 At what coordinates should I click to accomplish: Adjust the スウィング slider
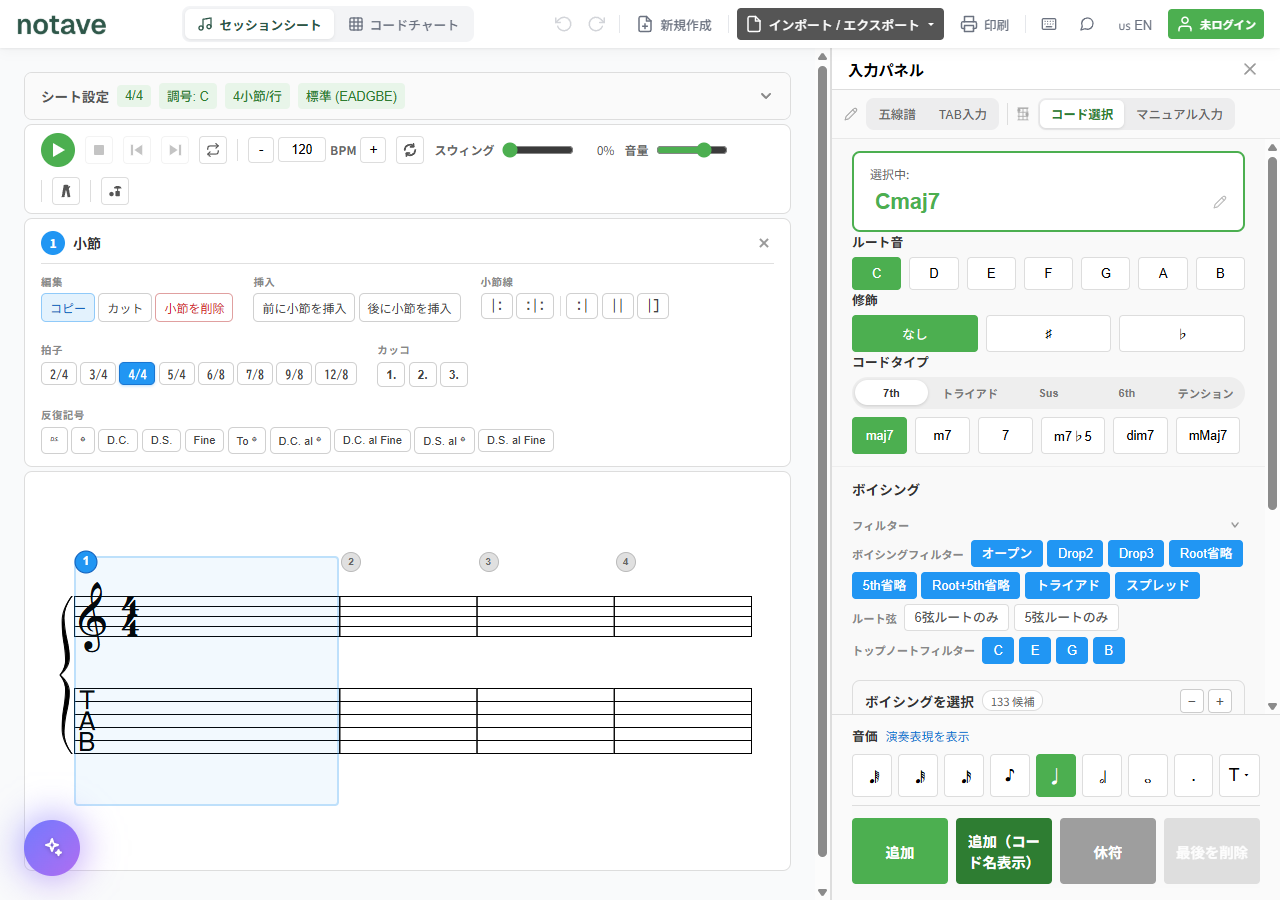coord(539,150)
